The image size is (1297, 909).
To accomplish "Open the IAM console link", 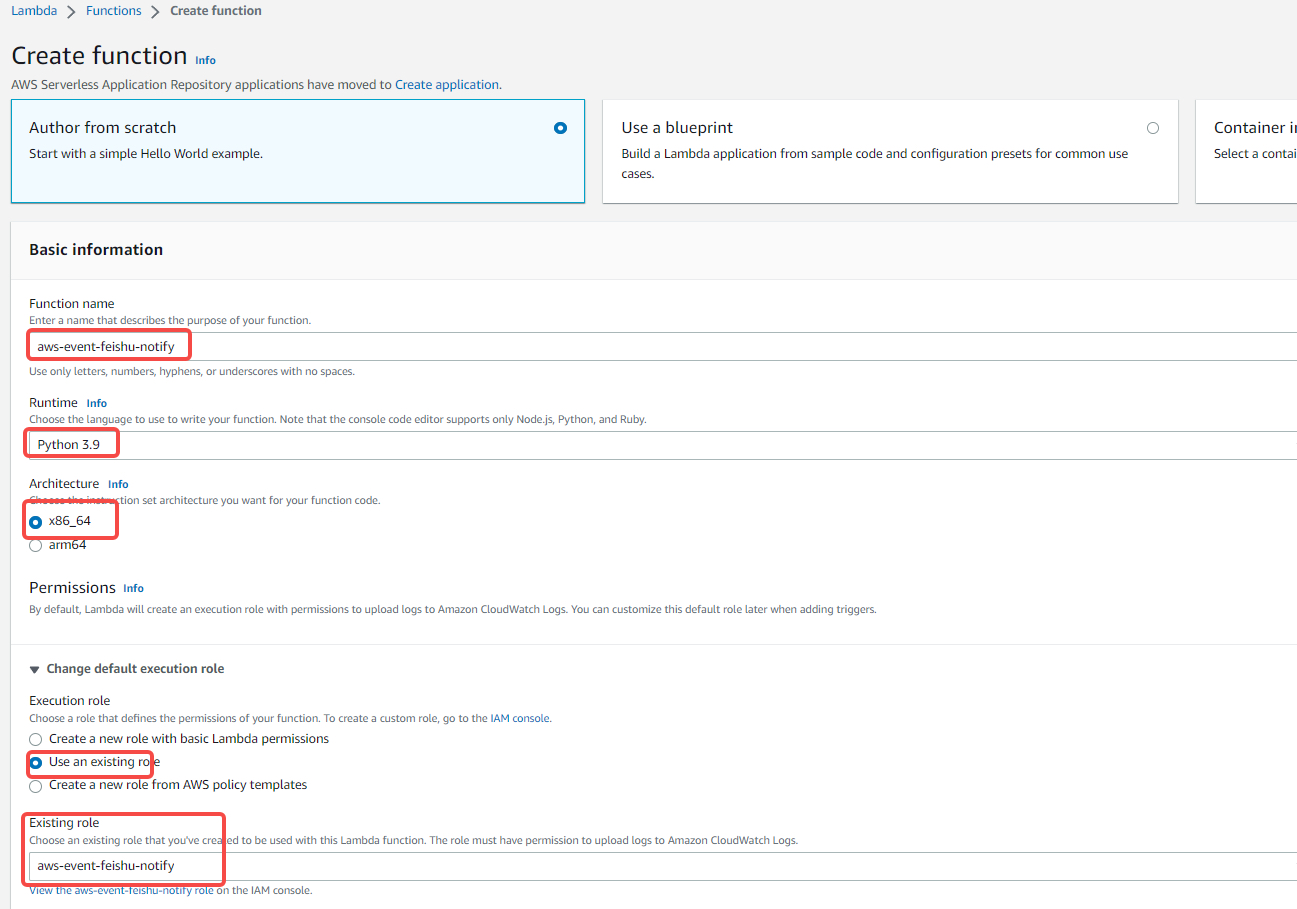I will 520,718.
